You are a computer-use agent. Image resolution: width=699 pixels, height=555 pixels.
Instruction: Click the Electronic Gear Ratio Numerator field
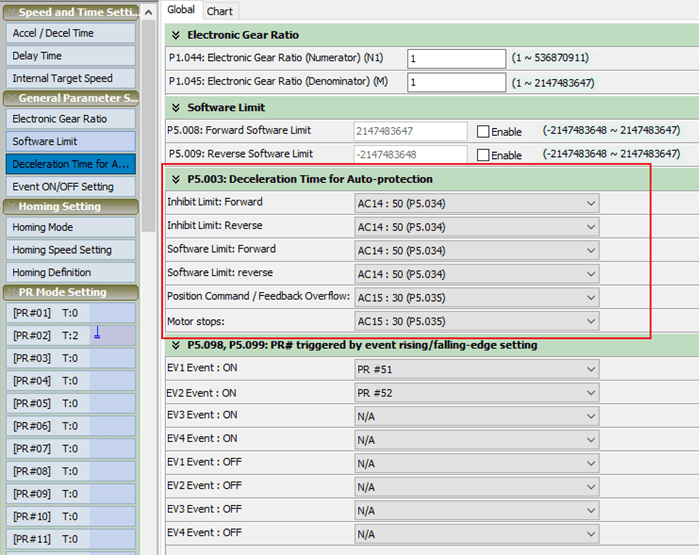(x=456, y=59)
